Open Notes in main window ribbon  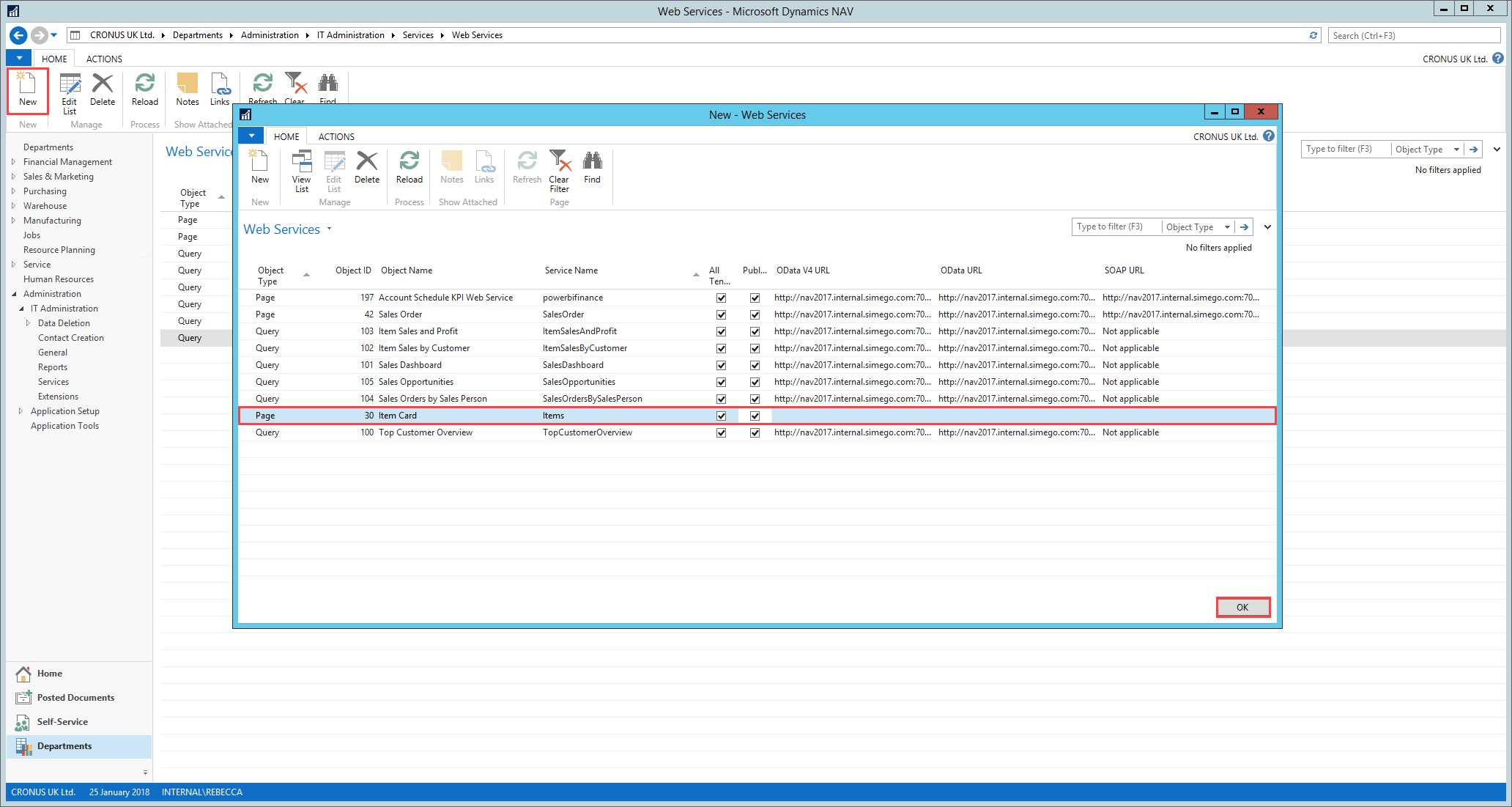tap(188, 90)
